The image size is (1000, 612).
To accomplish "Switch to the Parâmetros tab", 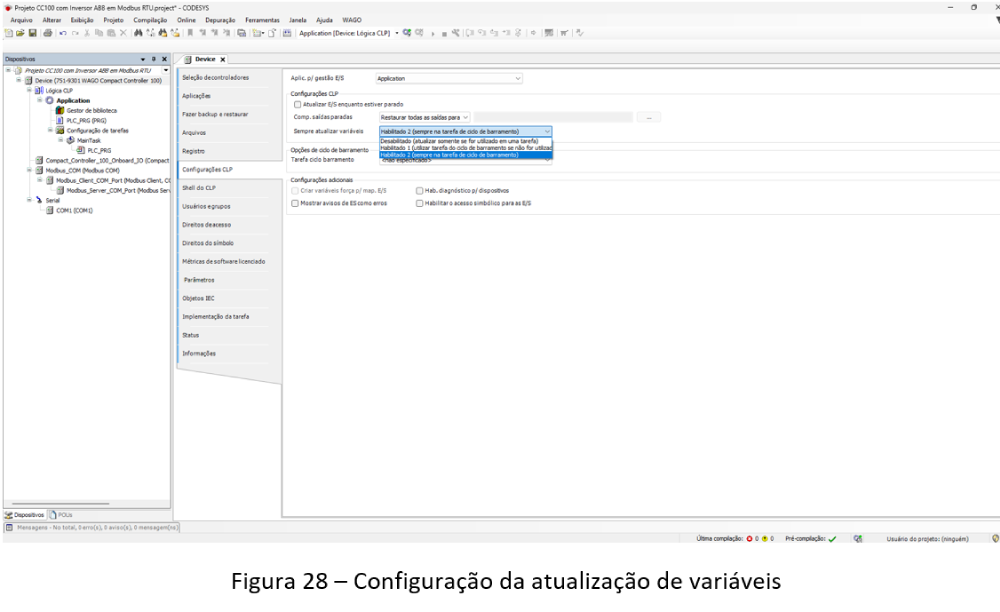I will point(198,280).
